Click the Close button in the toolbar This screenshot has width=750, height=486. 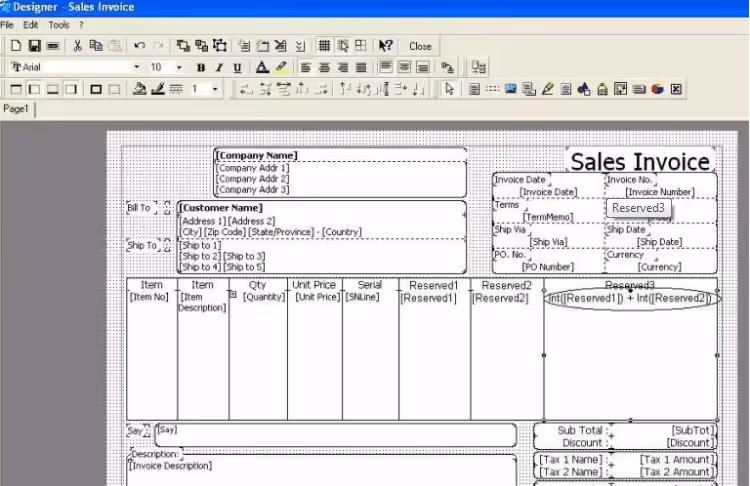[x=420, y=46]
